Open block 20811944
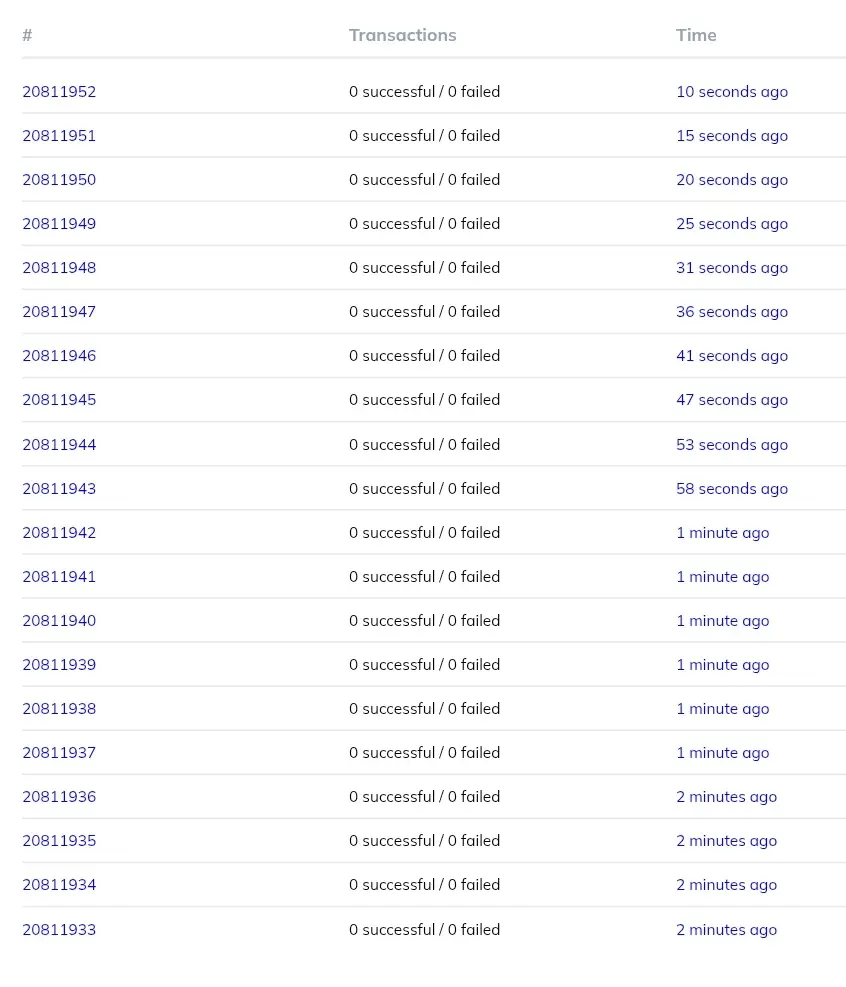The height and width of the screenshot is (987, 846). point(59,445)
